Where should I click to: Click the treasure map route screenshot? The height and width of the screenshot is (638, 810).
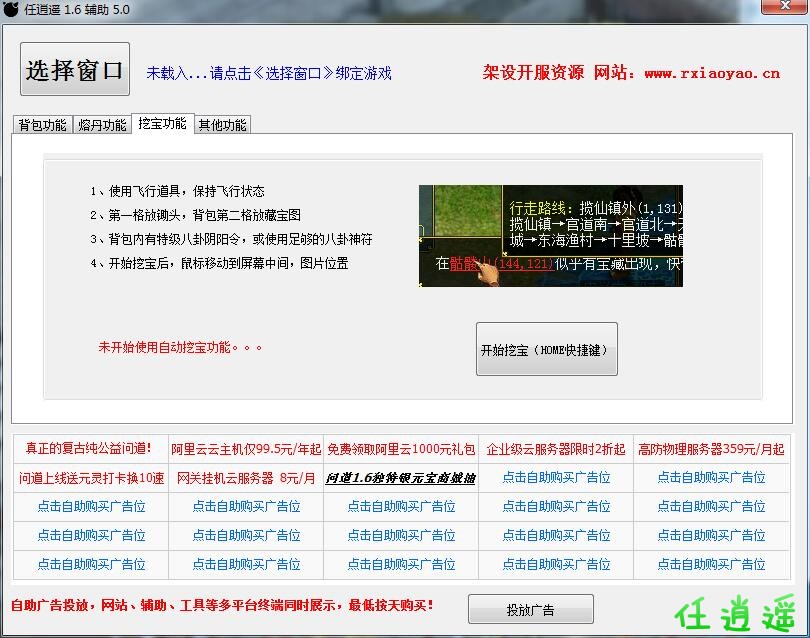pyautogui.click(x=550, y=235)
